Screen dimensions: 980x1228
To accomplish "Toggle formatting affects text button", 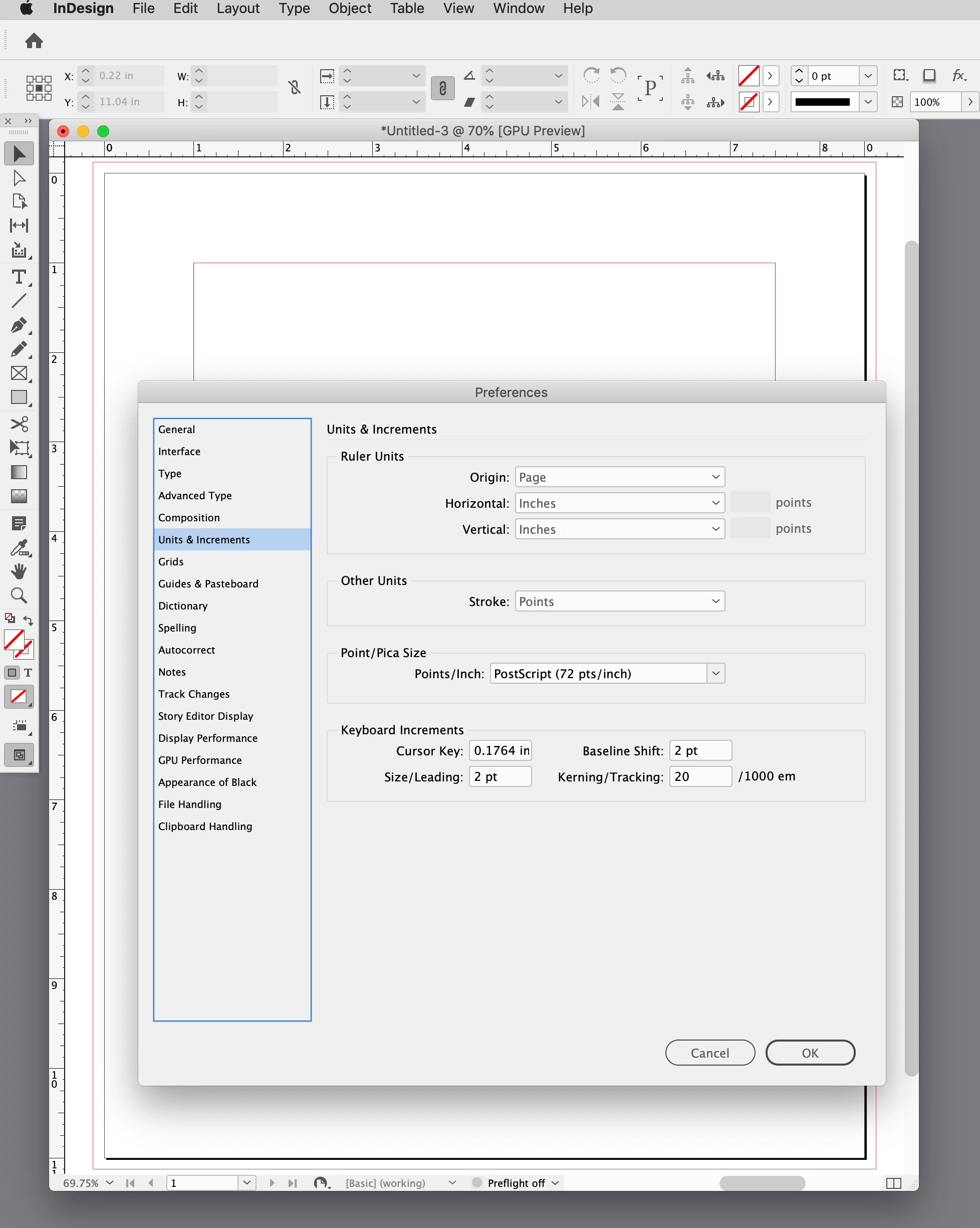I will [28, 673].
